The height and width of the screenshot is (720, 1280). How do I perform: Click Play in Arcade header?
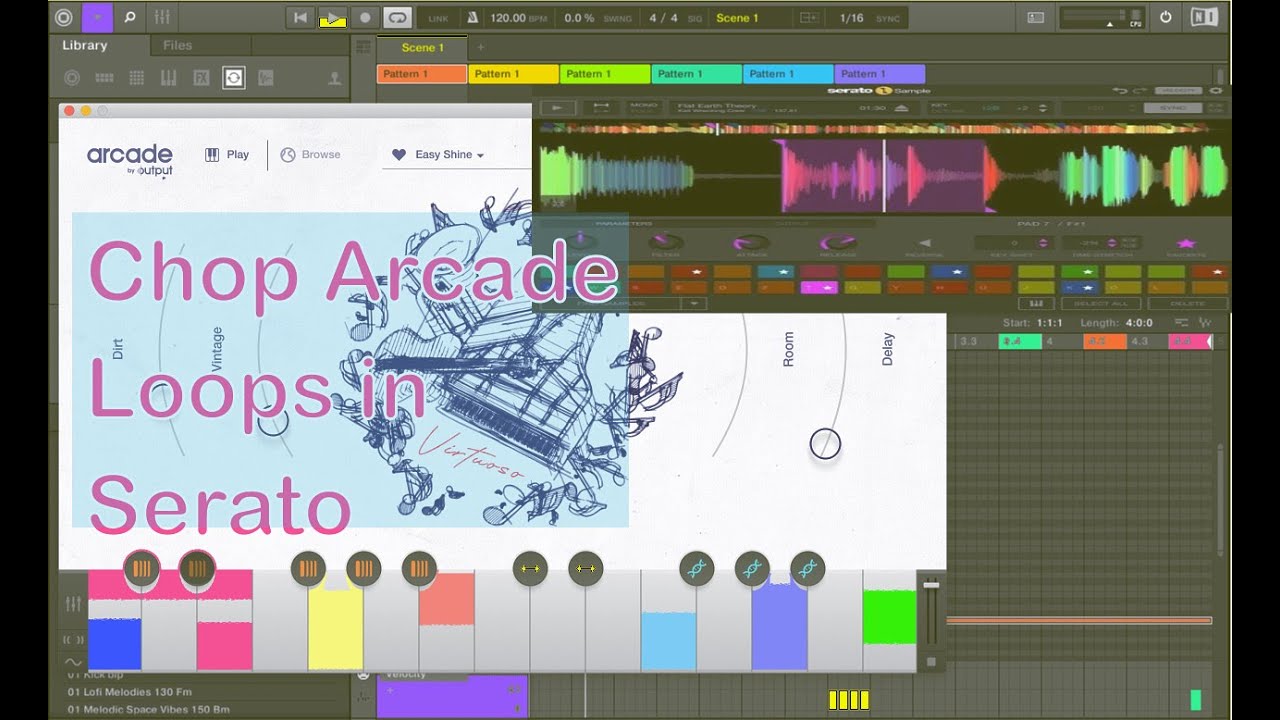click(x=227, y=155)
